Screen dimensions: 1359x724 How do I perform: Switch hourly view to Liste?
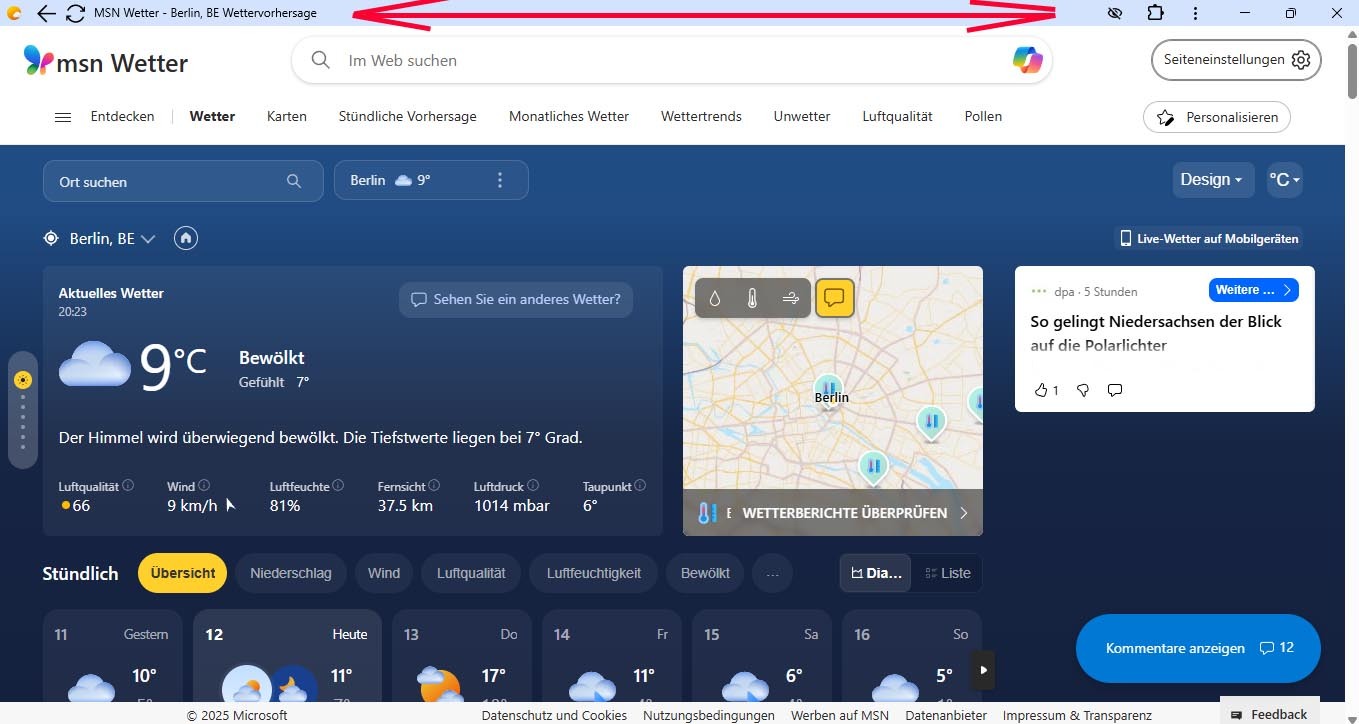pyautogui.click(x=947, y=573)
